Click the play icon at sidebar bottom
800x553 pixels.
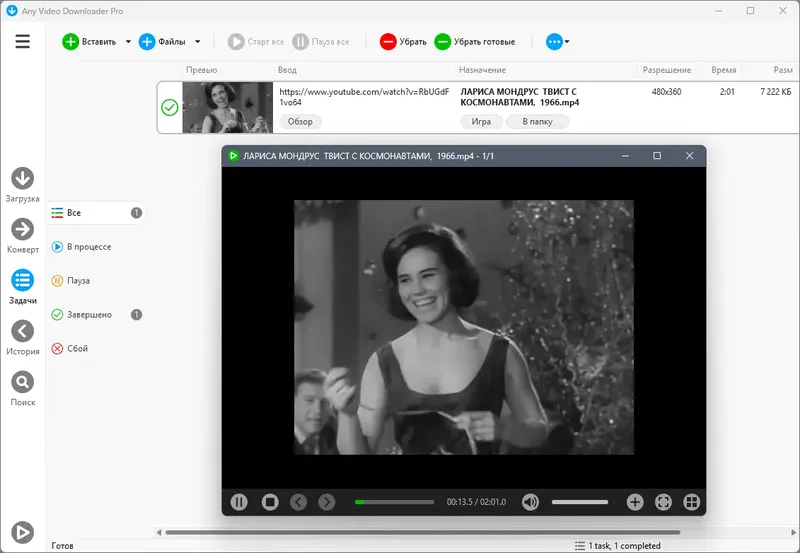[22, 533]
